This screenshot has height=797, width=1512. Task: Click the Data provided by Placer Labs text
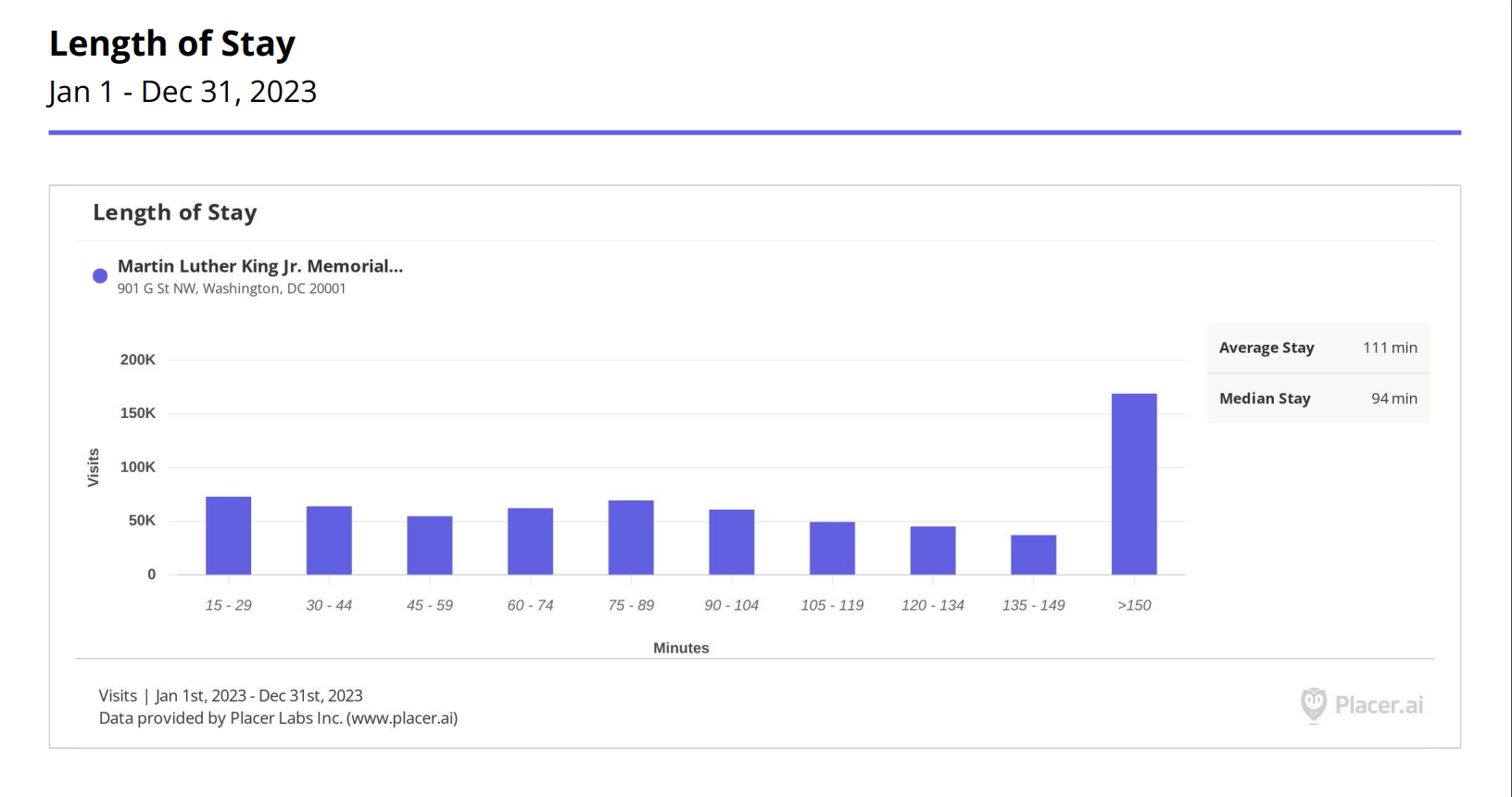pos(278,718)
